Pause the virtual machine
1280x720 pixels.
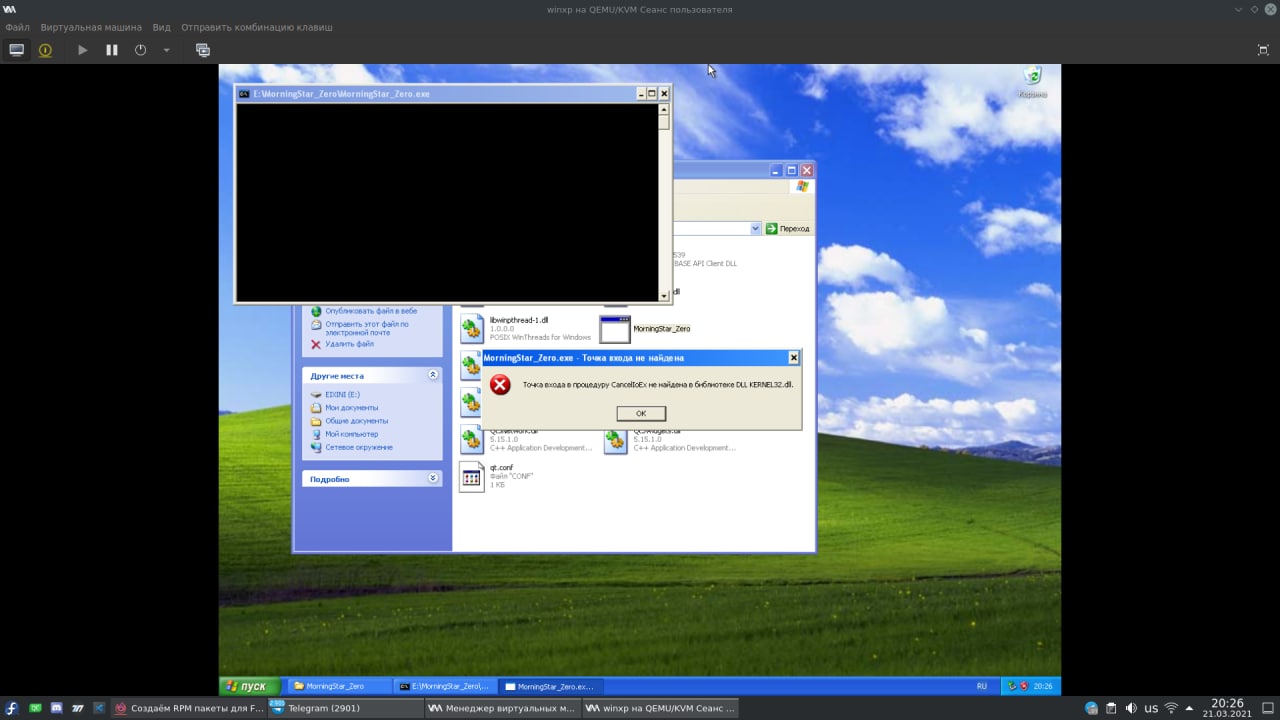[x=112, y=50]
